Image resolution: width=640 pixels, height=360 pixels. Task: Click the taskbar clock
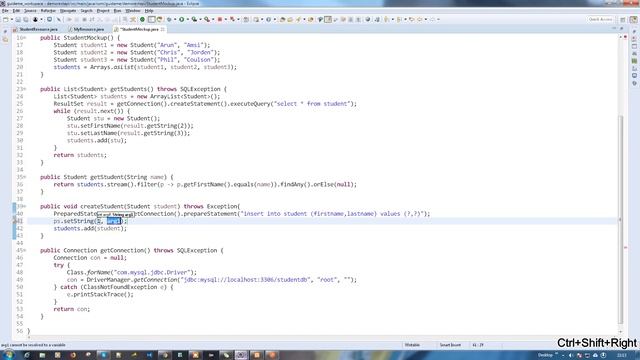tap(621, 355)
